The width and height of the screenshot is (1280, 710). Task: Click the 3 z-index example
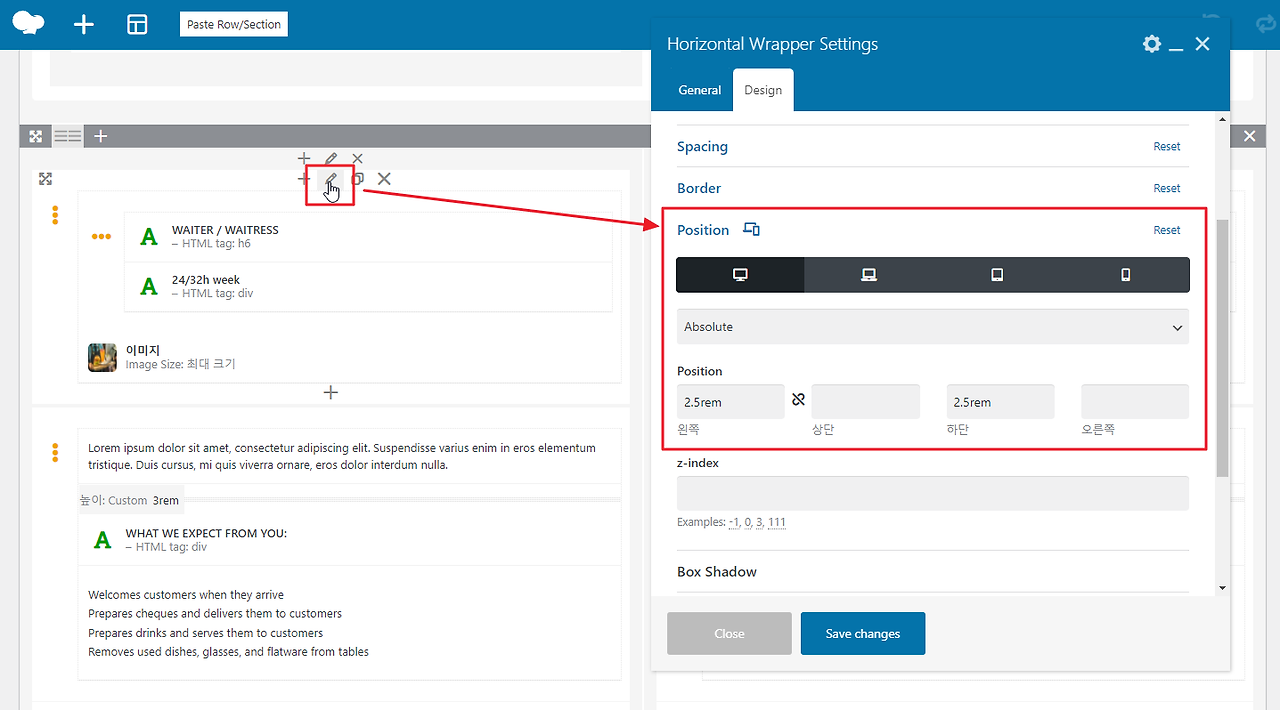761,522
